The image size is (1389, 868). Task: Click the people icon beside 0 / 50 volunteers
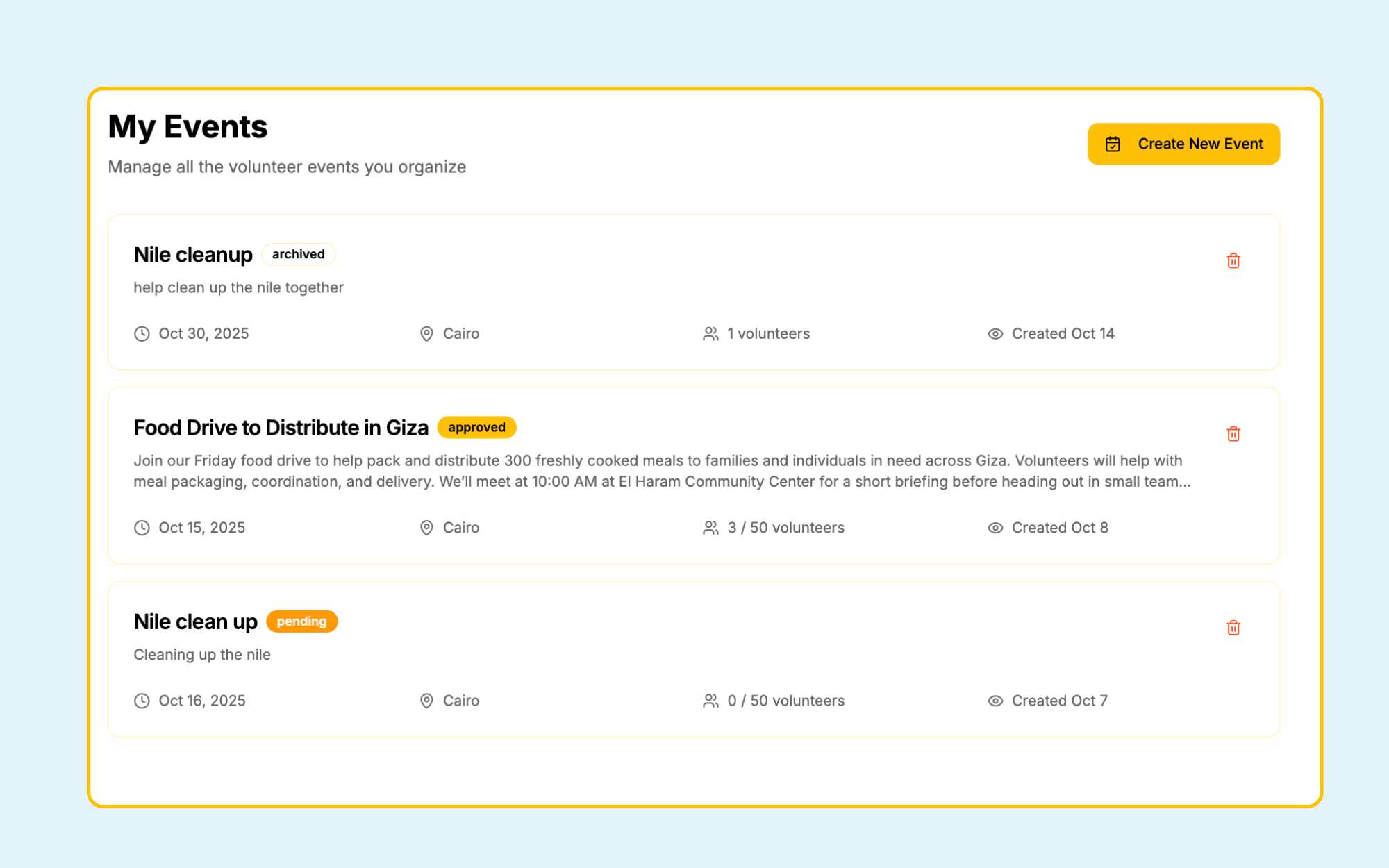click(x=710, y=701)
